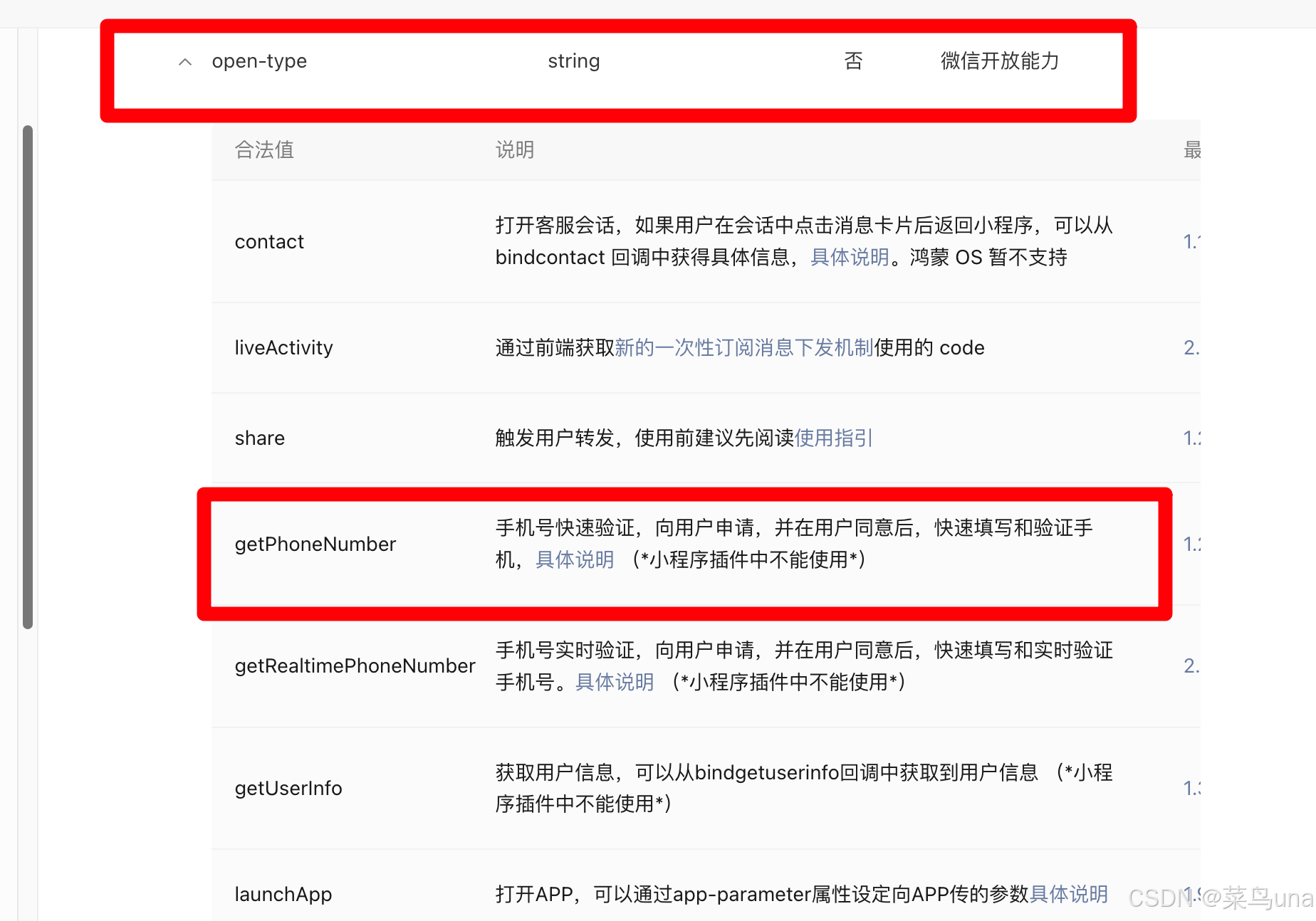Select the liveActivity legal value cell
The image size is (1316, 921).
click(x=283, y=347)
